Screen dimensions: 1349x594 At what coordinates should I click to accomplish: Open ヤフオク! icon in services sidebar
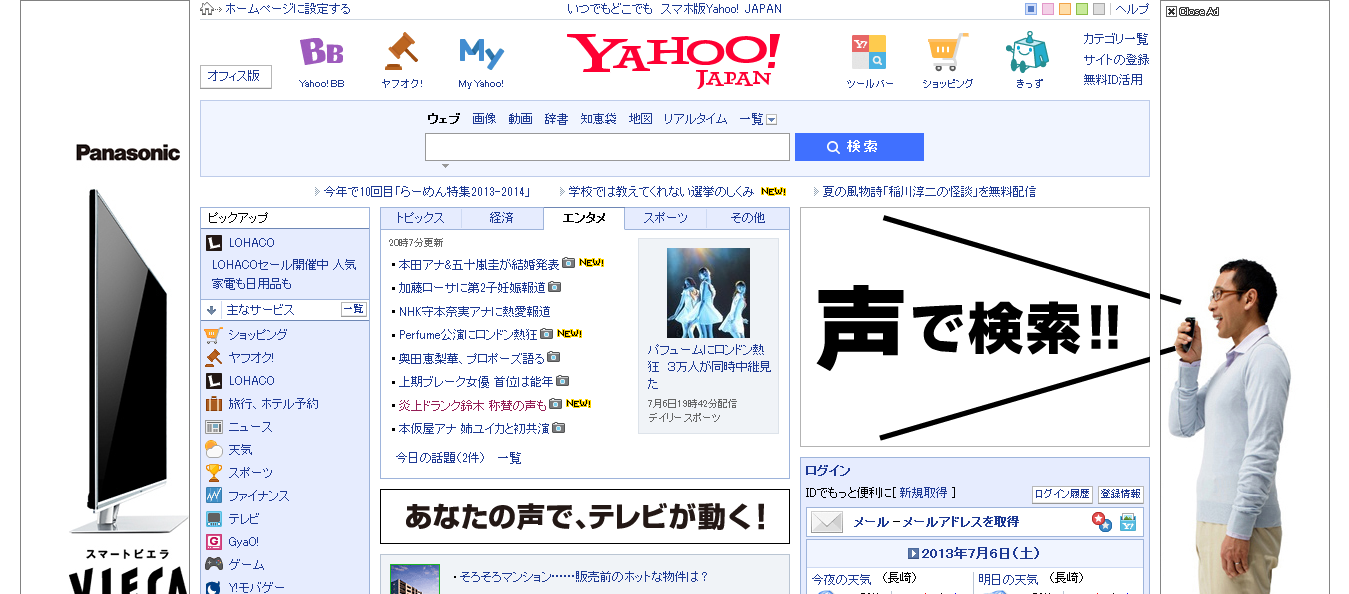213,358
